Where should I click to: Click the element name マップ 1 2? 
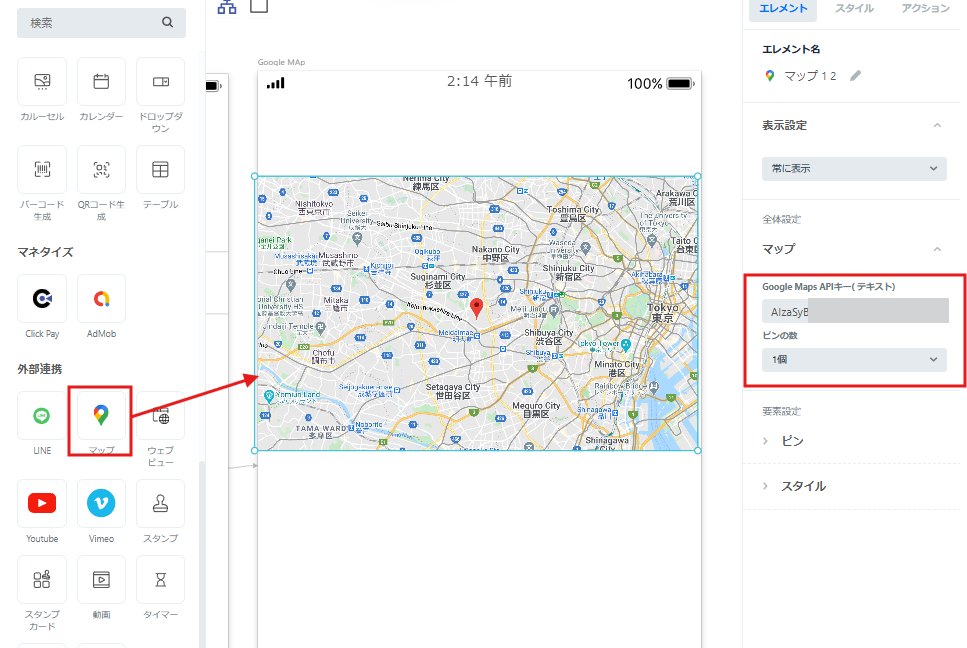click(x=810, y=76)
